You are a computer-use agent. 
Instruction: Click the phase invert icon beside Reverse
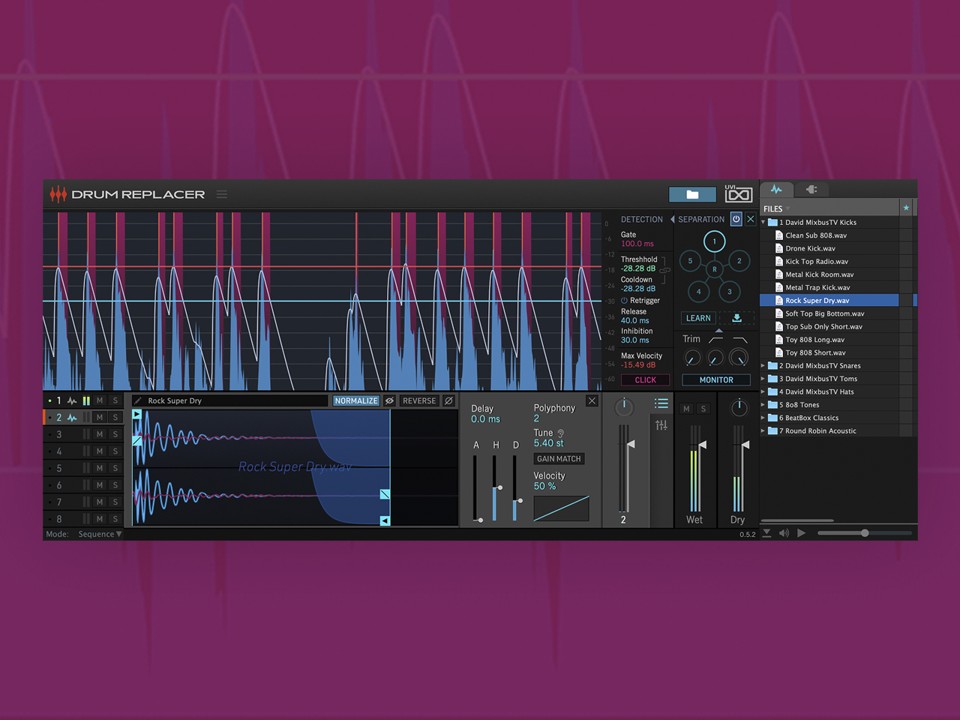coord(449,400)
